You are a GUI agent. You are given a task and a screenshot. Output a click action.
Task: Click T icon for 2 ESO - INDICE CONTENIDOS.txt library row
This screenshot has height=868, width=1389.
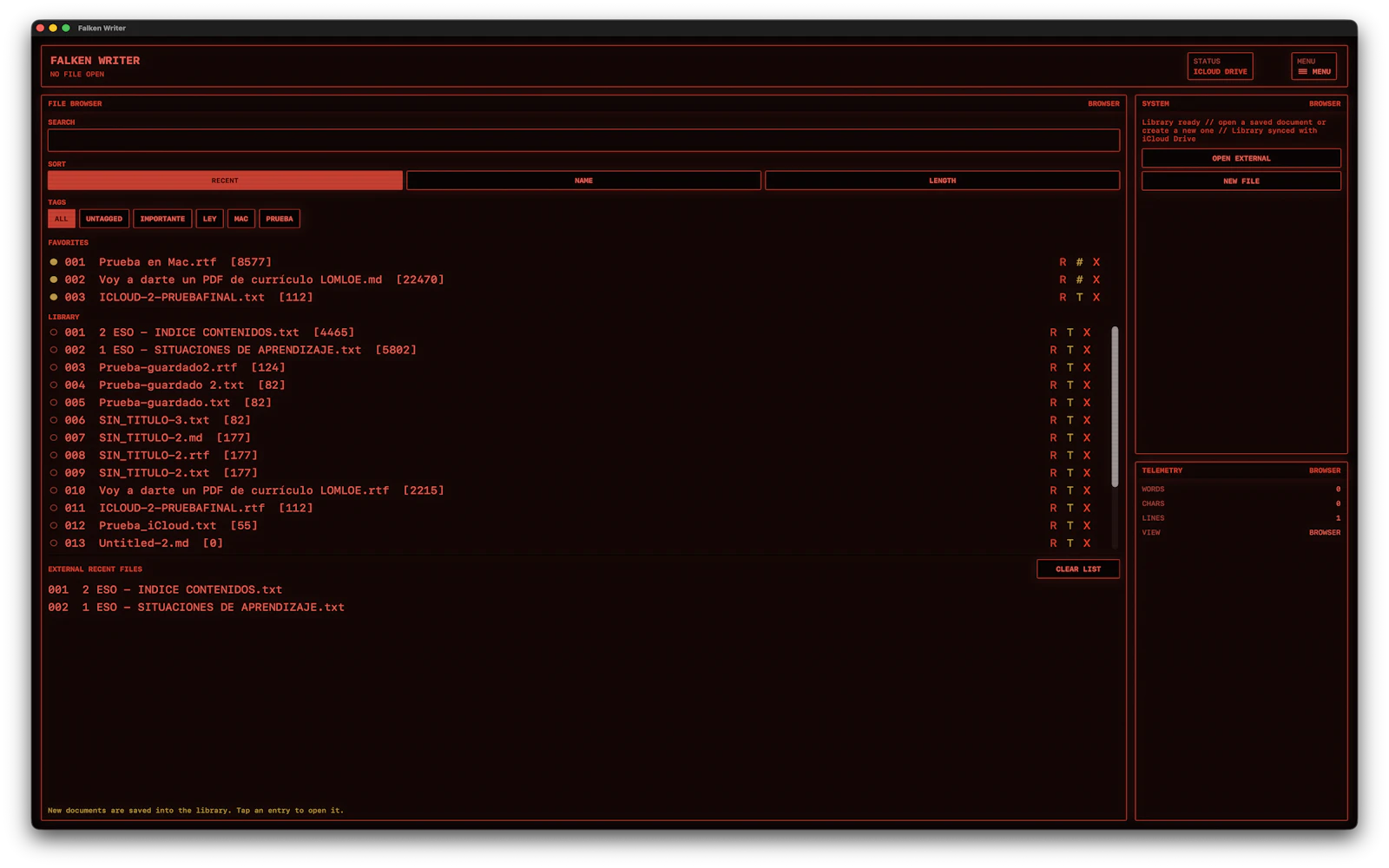1070,332
